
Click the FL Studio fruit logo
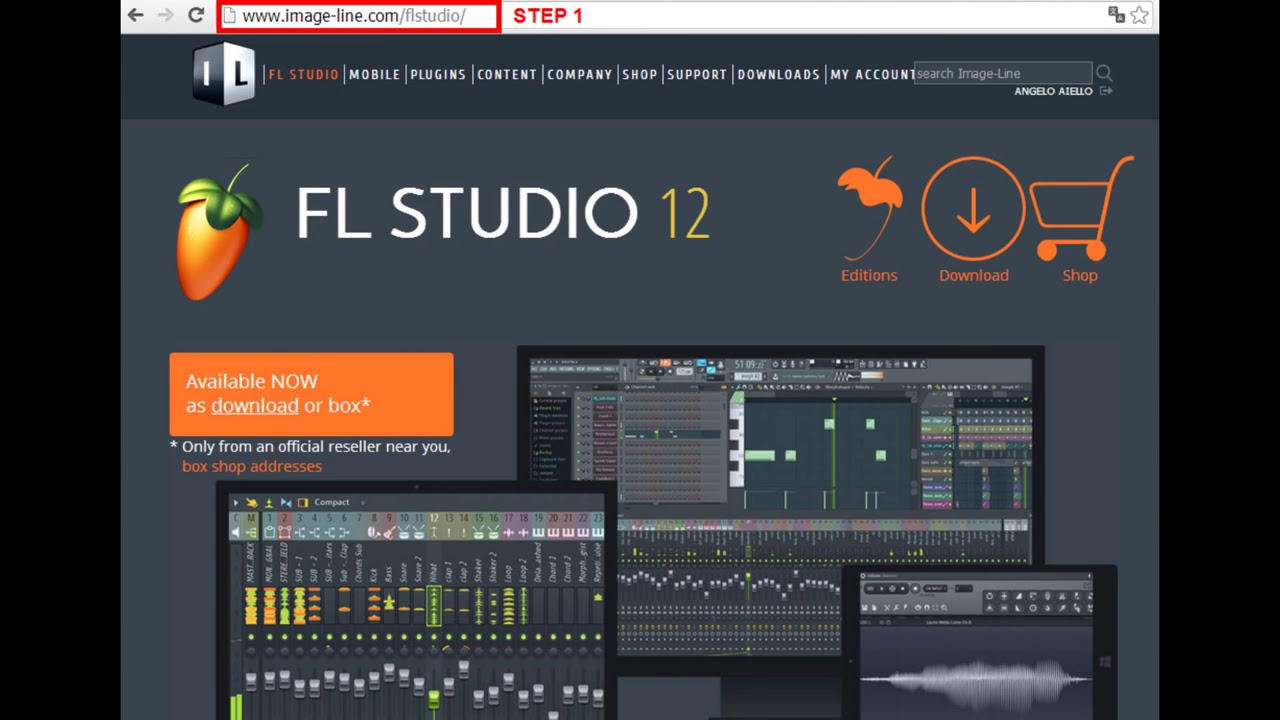(x=219, y=232)
